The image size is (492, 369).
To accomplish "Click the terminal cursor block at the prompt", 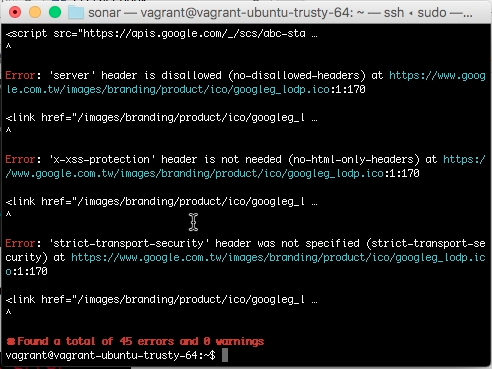I will pos(225,355).
